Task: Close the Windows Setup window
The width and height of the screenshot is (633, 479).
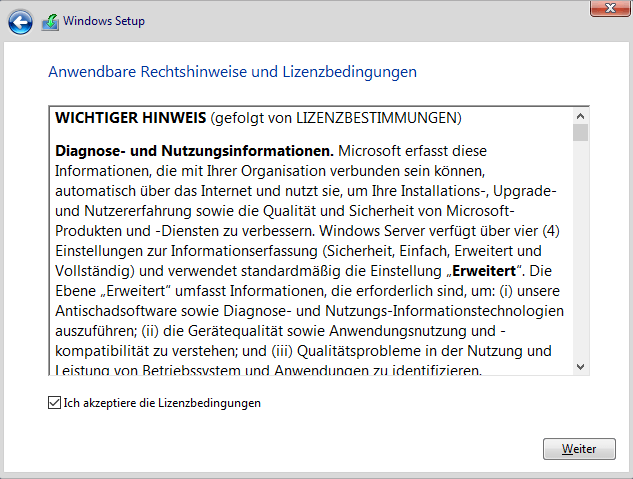Action: (610, 8)
